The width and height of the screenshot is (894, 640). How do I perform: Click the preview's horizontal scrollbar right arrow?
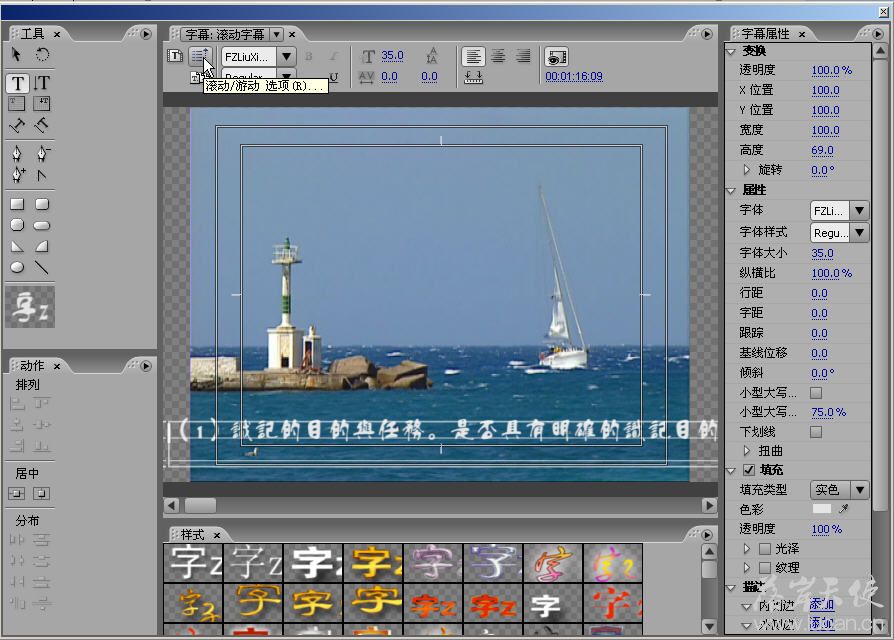(x=709, y=506)
